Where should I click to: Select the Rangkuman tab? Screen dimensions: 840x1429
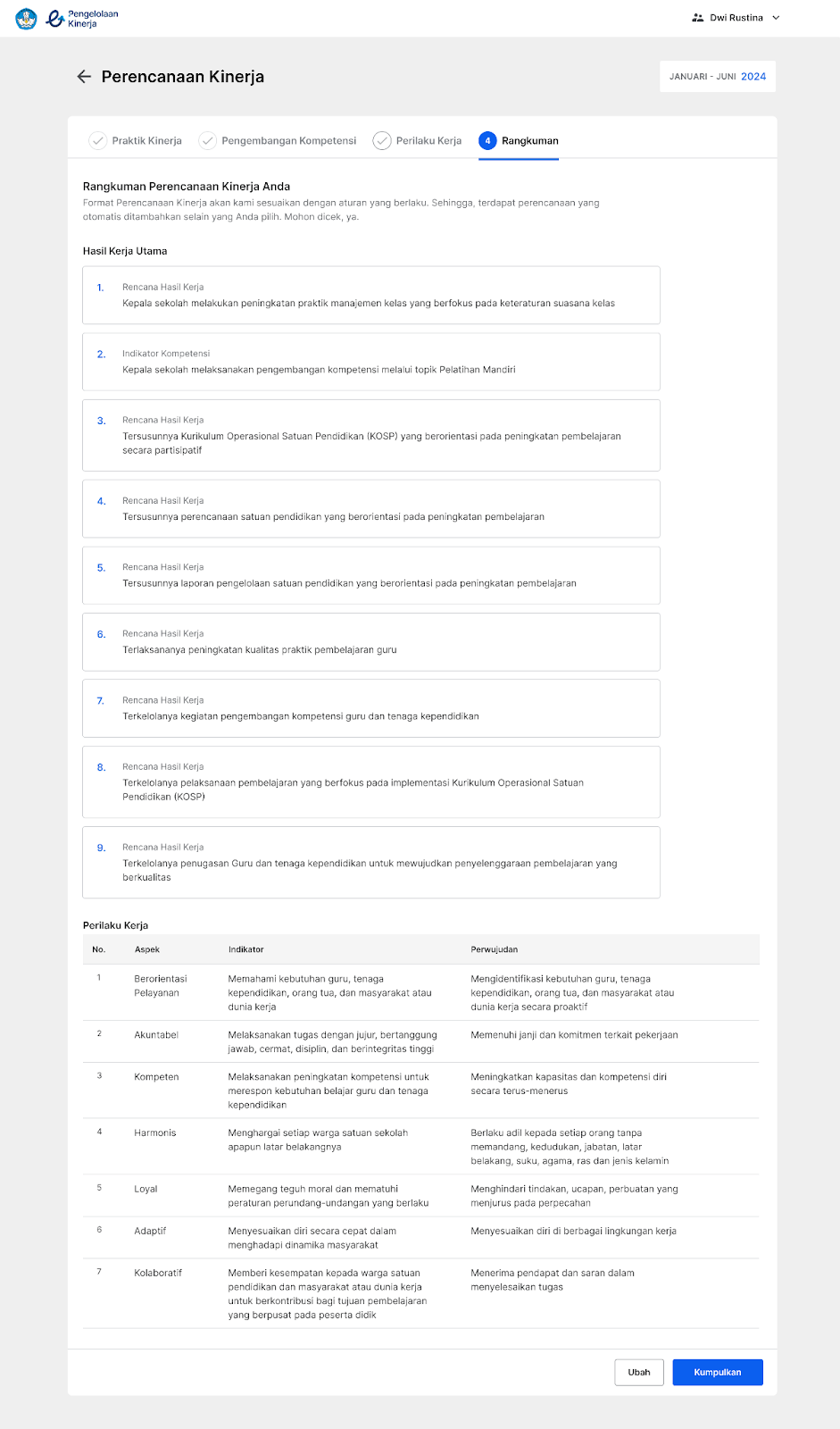pyautogui.click(x=519, y=140)
